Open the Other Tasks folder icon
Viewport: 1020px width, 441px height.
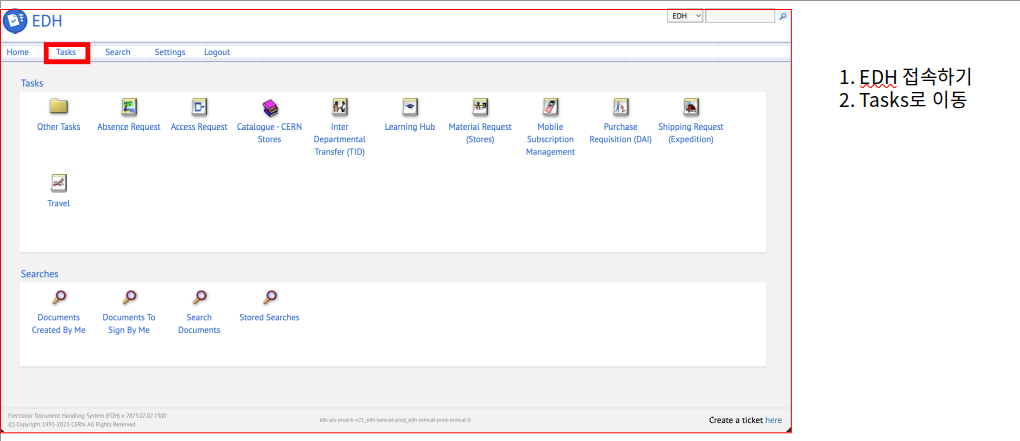(59, 106)
